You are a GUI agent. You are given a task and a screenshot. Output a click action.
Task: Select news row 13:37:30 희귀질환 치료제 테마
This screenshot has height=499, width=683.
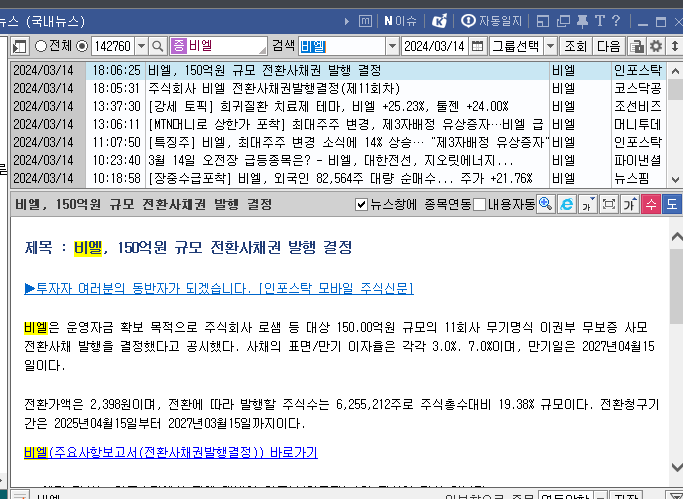click(338, 106)
